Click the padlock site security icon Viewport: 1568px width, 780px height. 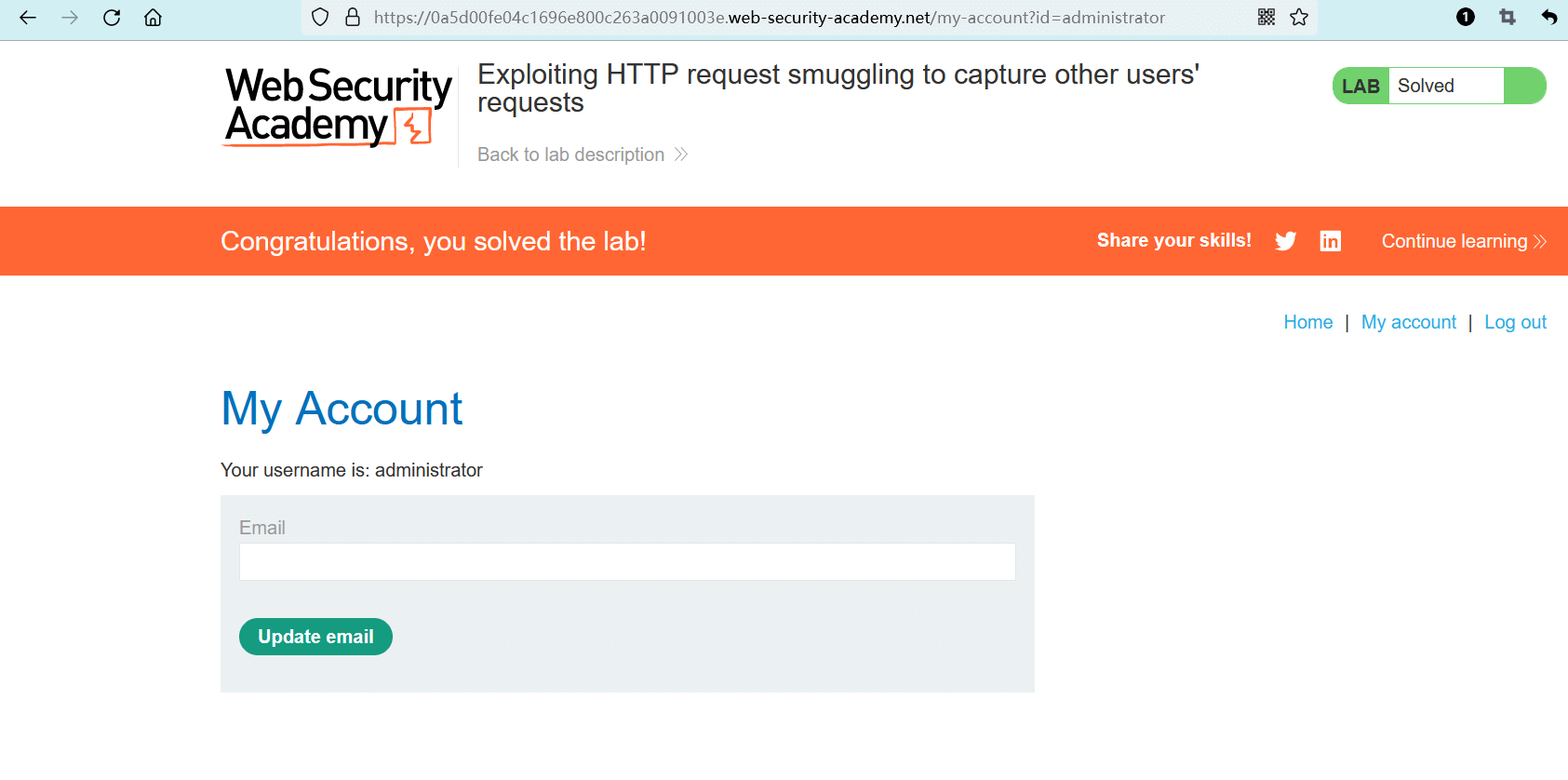click(353, 18)
